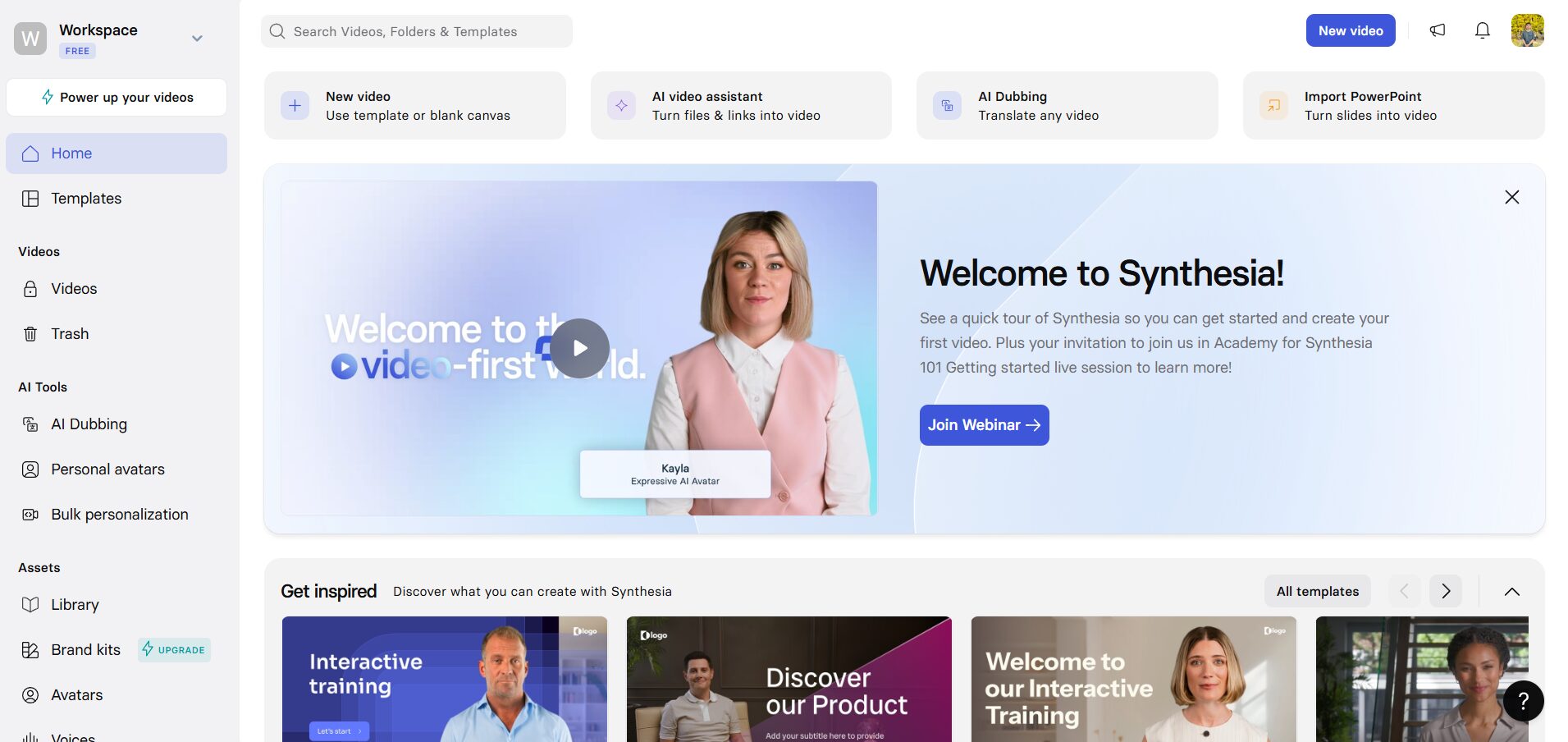Open the notifications bell

pos(1483,30)
